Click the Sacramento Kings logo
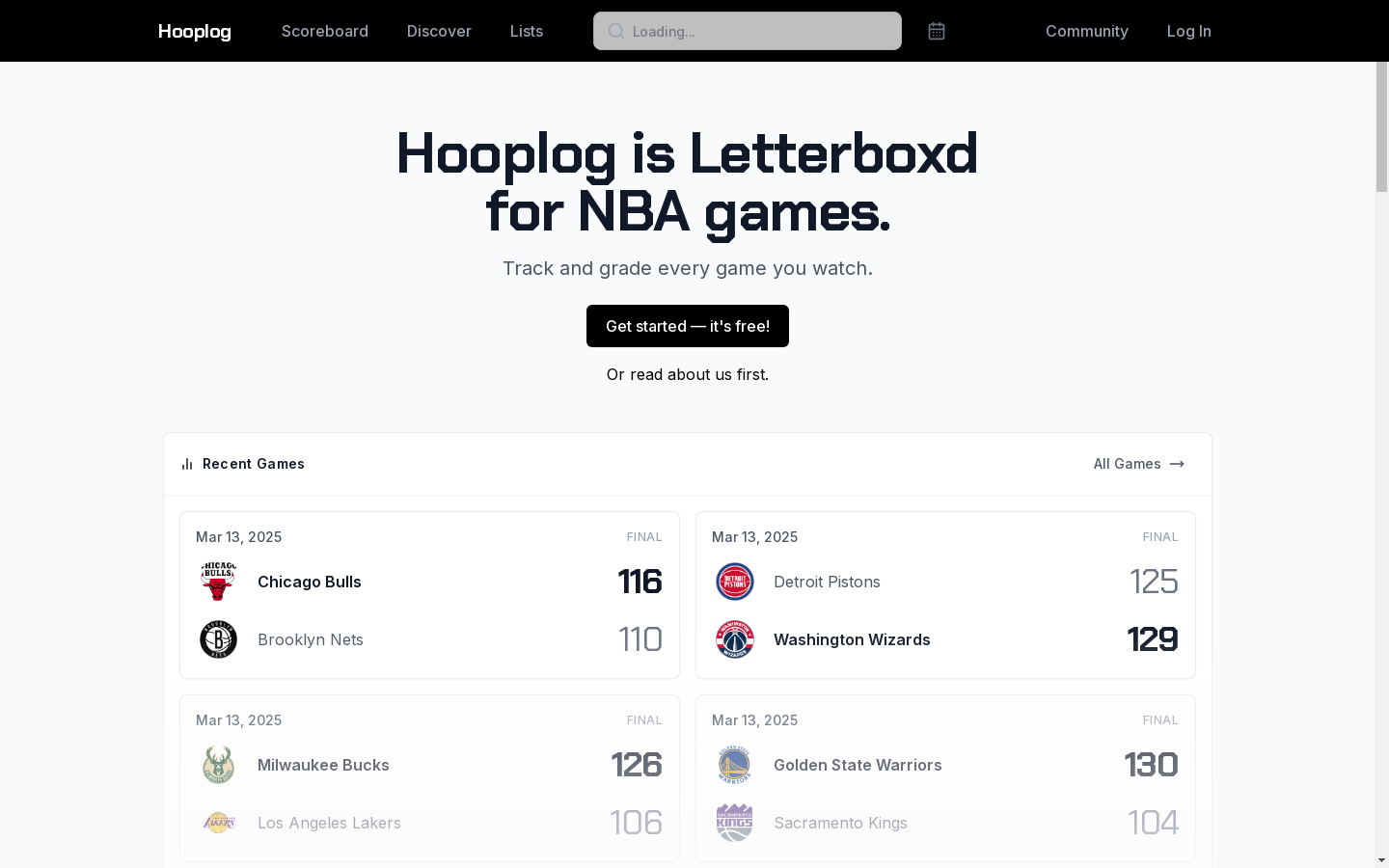The width and height of the screenshot is (1389, 868). (735, 823)
